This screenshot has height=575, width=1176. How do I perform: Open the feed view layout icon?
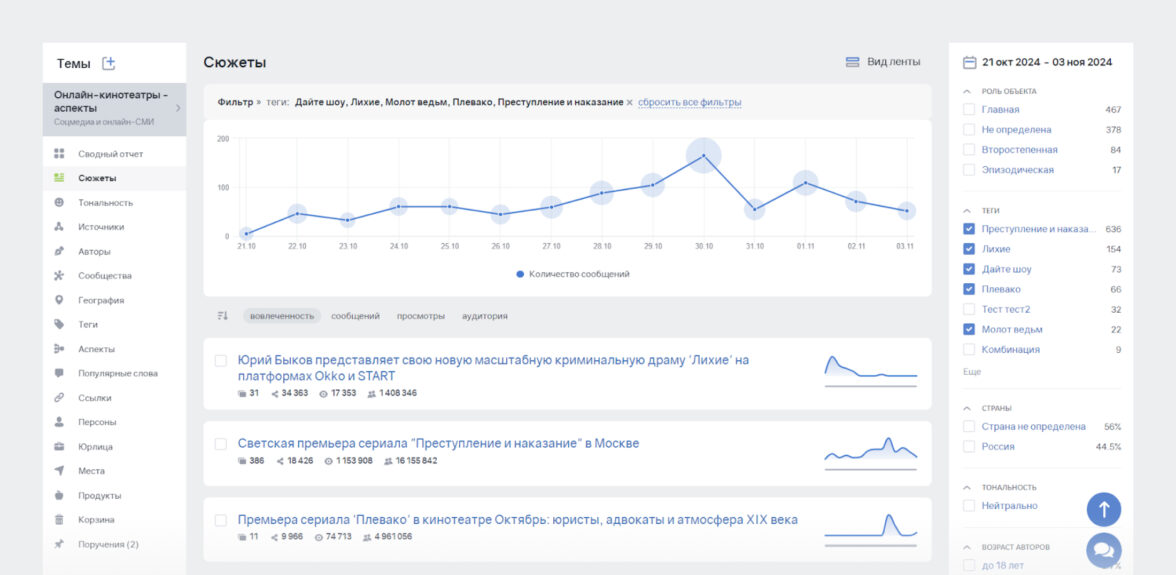tap(852, 62)
